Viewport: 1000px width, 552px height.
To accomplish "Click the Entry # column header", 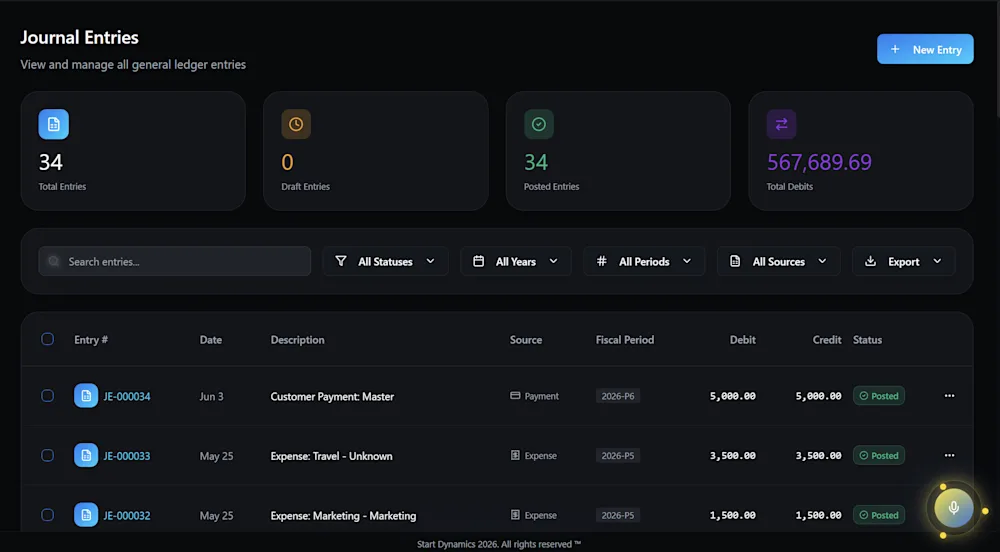I will pos(91,340).
